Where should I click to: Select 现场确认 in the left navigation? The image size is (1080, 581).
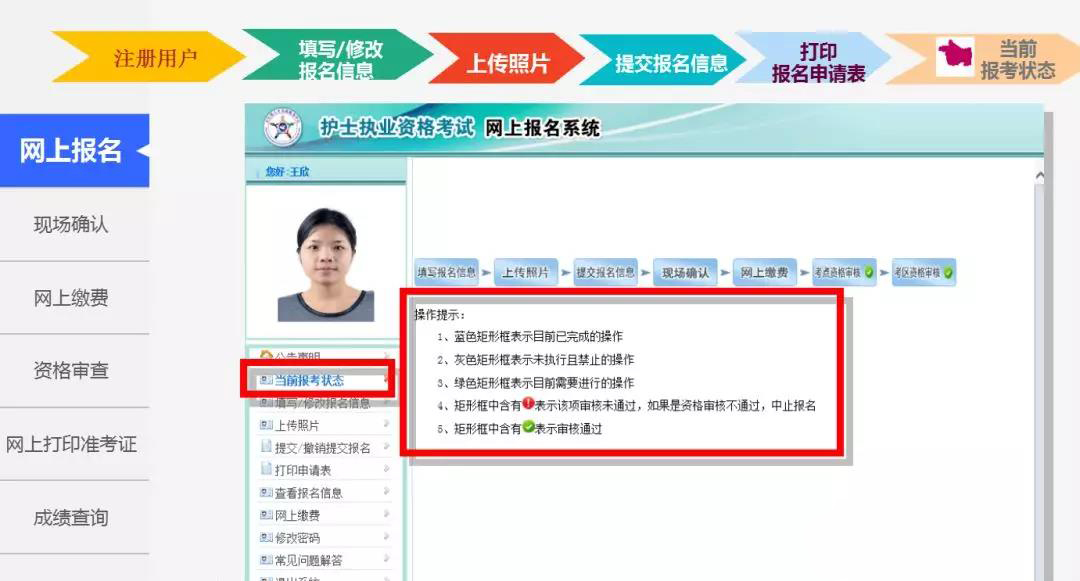[71, 224]
